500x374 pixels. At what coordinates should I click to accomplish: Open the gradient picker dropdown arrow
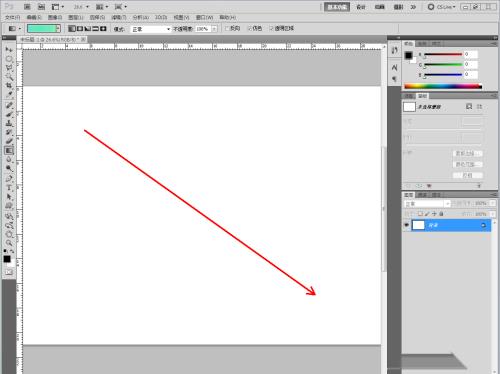click(x=58, y=29)
